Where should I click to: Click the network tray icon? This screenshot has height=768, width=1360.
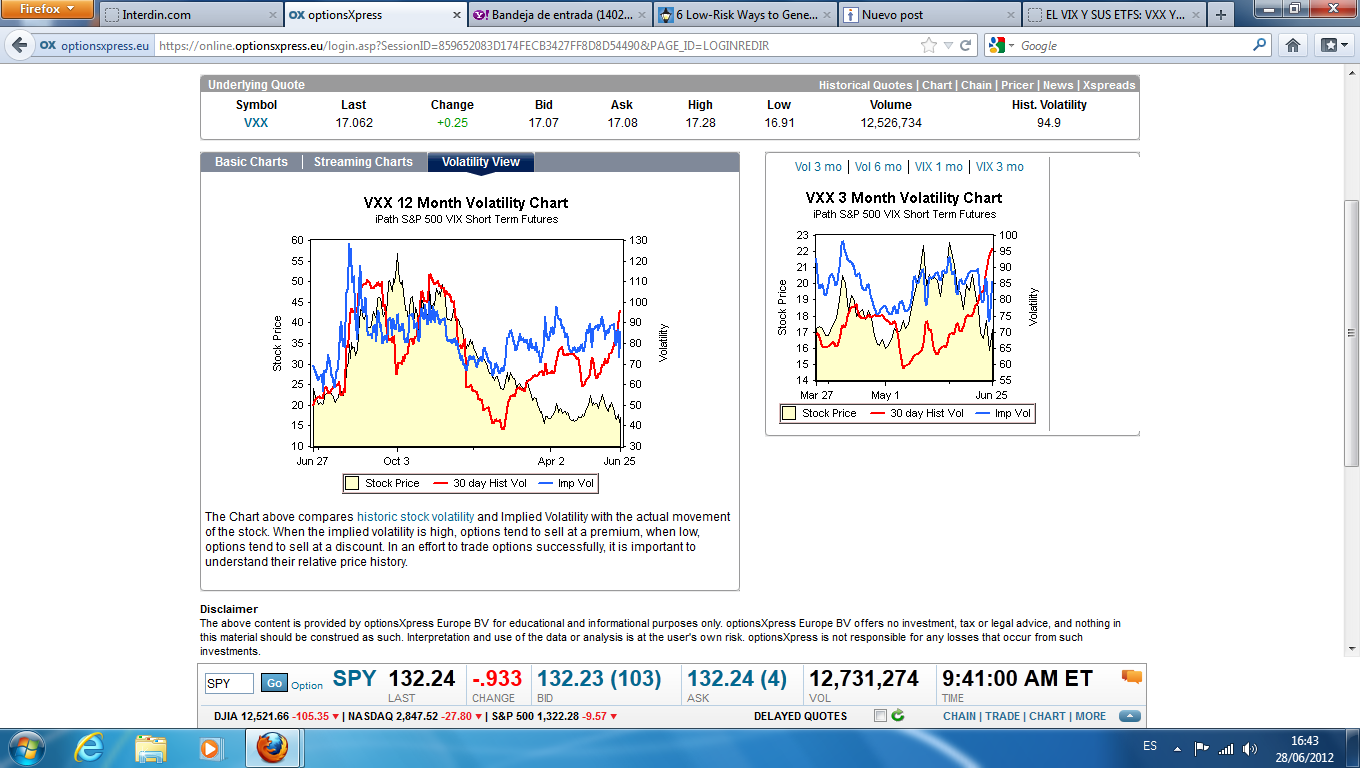click(1226, 748)
